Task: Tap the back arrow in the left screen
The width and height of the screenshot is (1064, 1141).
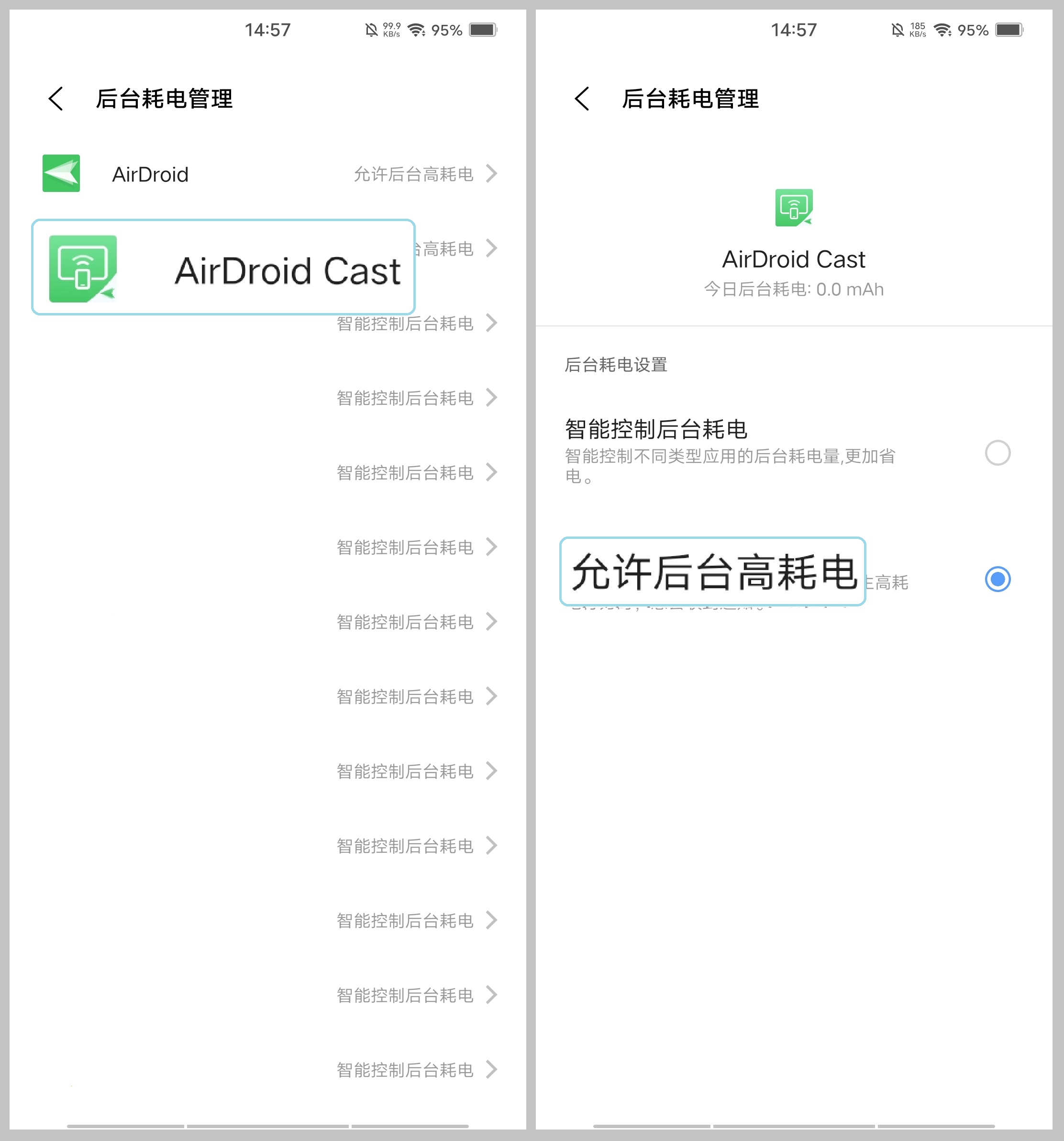Action: [55, 99]
